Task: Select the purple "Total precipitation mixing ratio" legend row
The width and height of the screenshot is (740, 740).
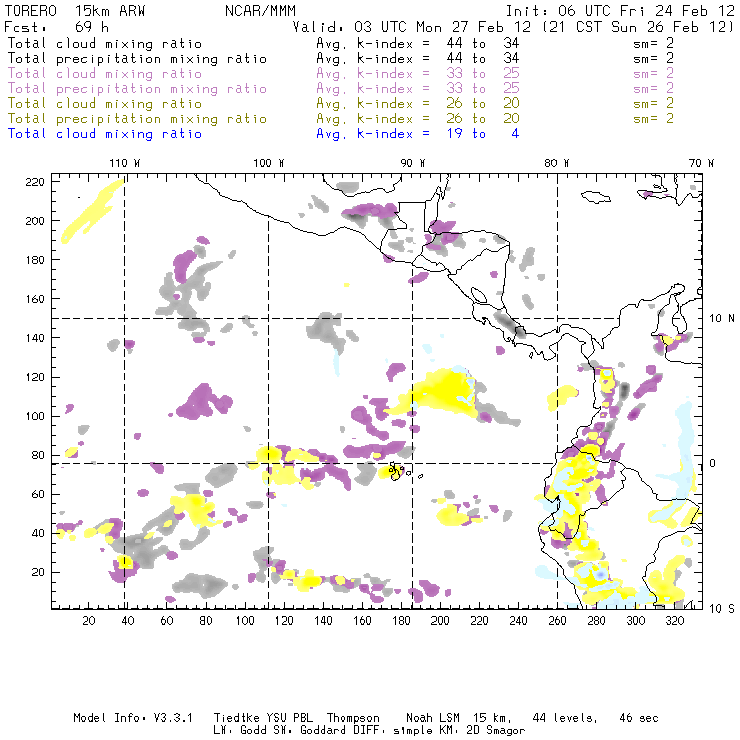Action: pos(340,88)
